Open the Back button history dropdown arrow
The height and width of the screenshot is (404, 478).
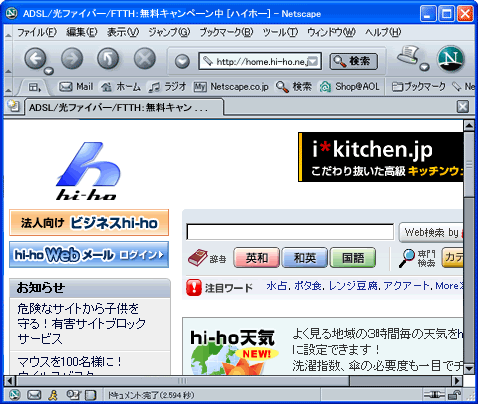[x=49, y=71]
